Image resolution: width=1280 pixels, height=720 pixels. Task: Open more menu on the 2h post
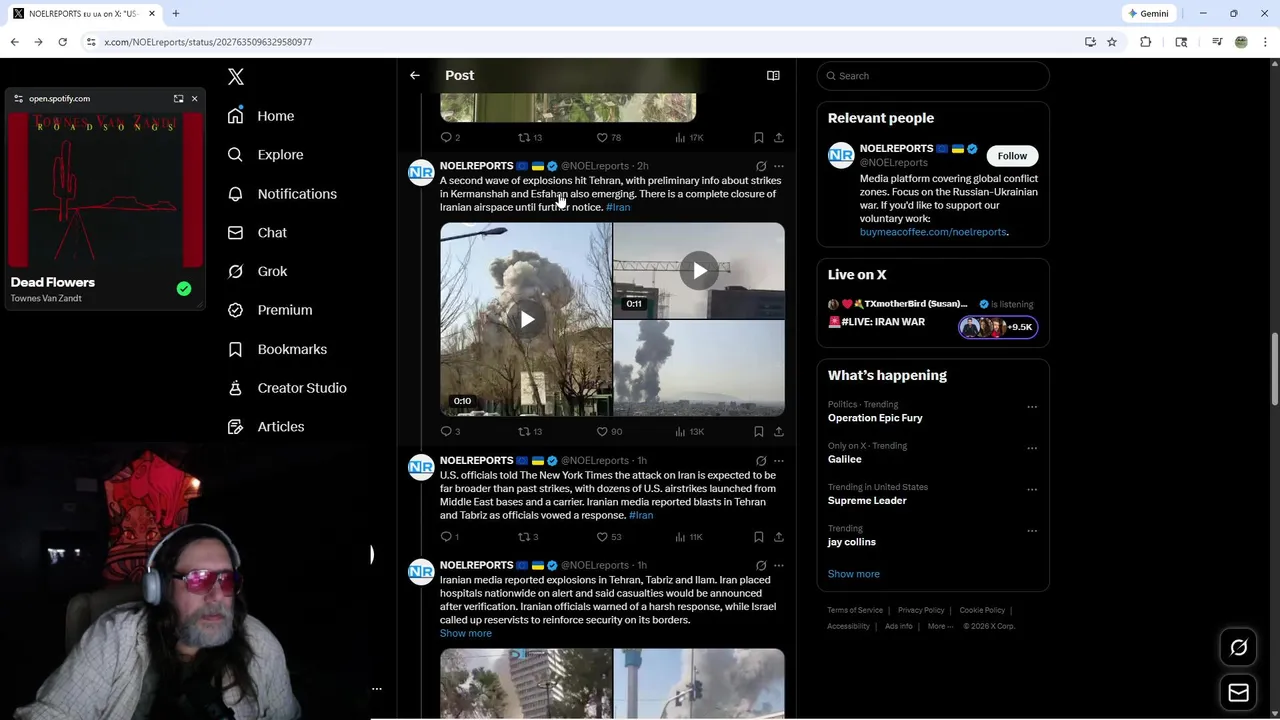779,166
